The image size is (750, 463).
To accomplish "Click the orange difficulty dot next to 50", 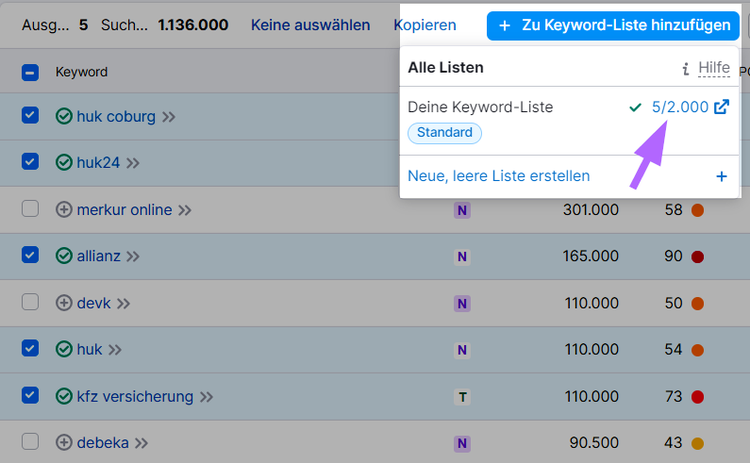I will 697,303.
